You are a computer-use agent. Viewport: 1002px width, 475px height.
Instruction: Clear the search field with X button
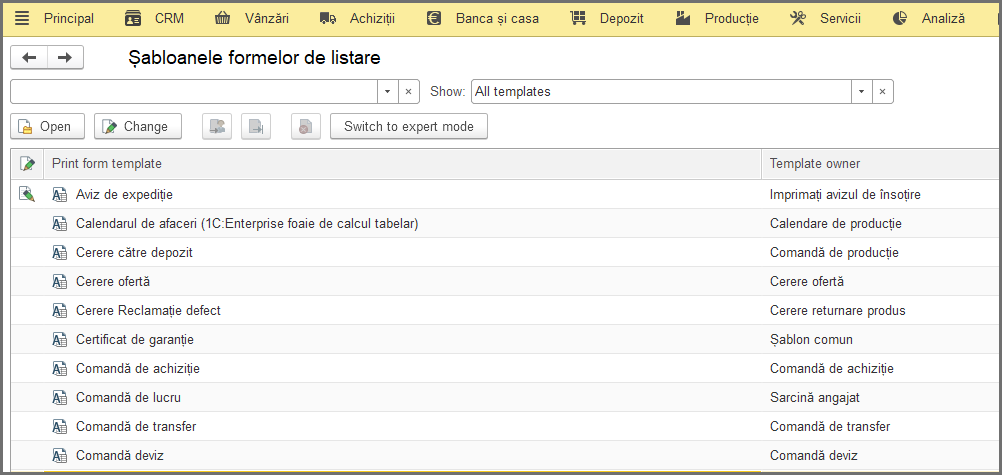coord(409,91)
